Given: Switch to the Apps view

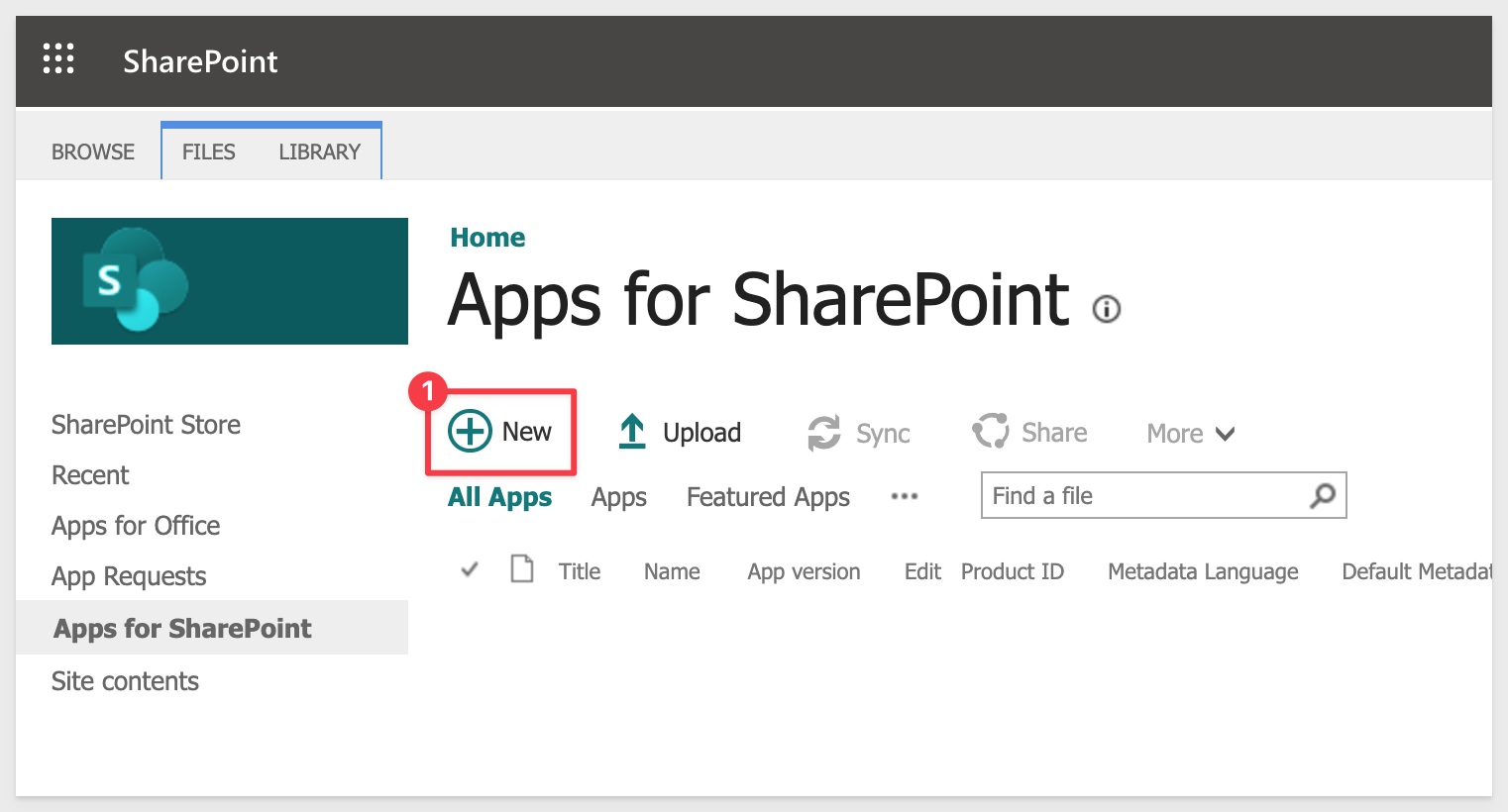Looking at the screenshot, I should pyautogui.click(x=619, y=497).
